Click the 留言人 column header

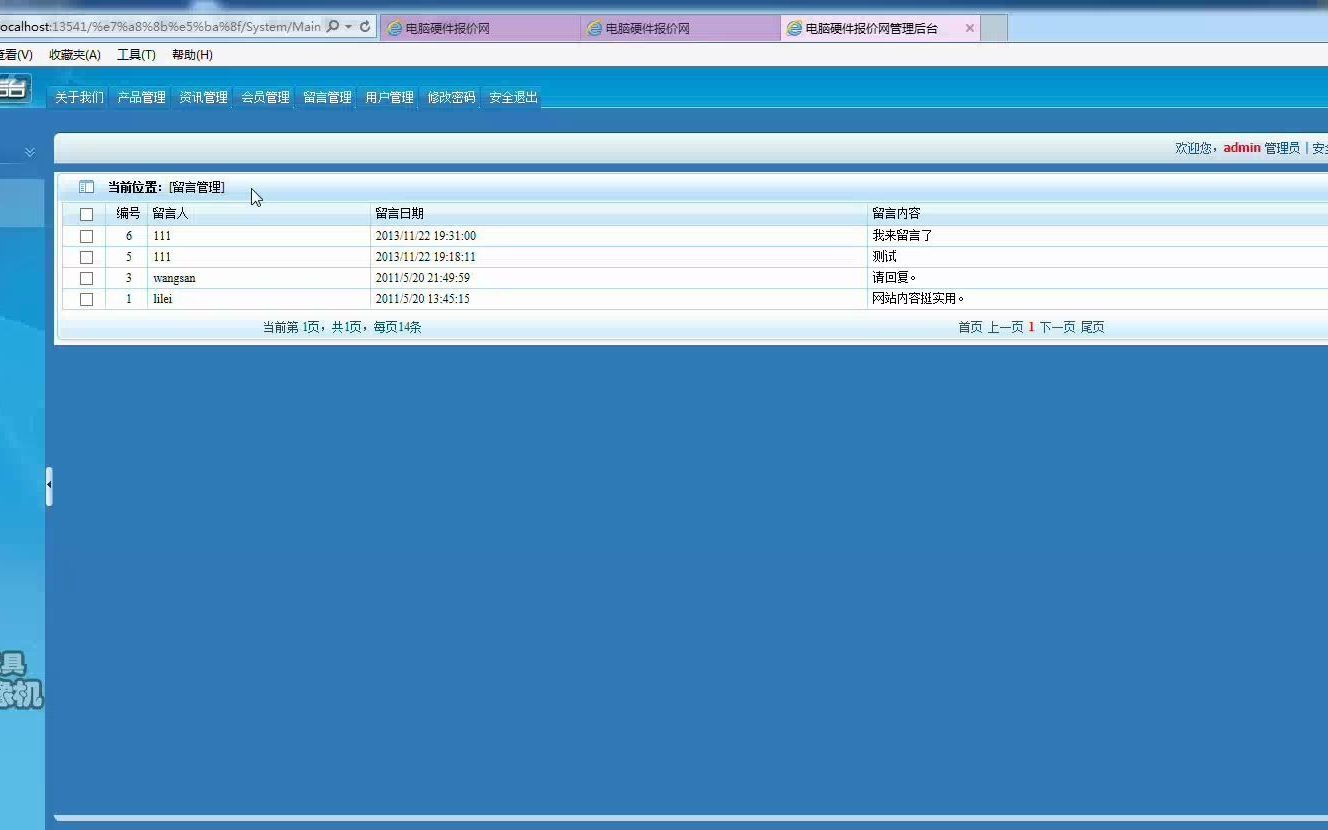[x=170, y=213]
